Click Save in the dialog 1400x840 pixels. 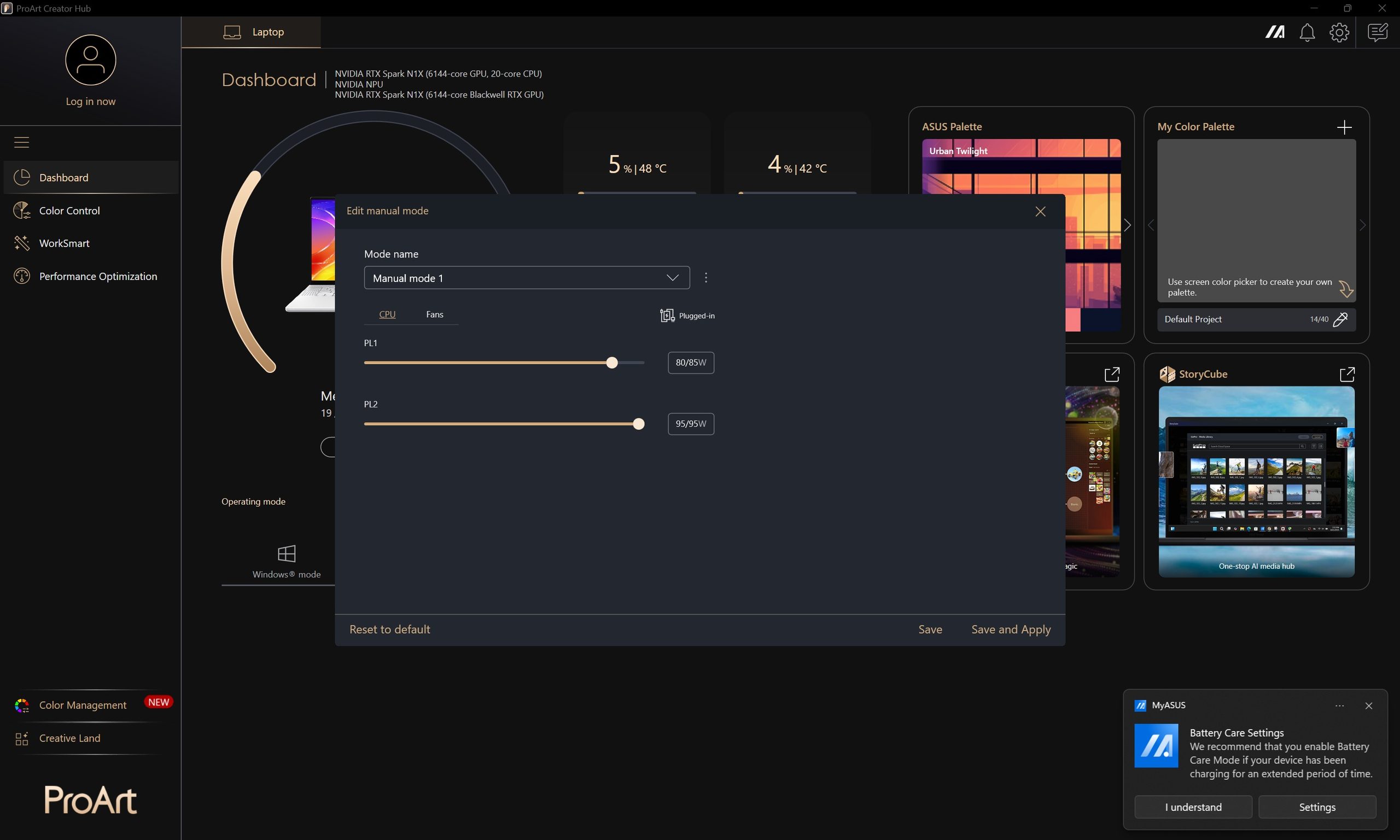coord(930,629)
